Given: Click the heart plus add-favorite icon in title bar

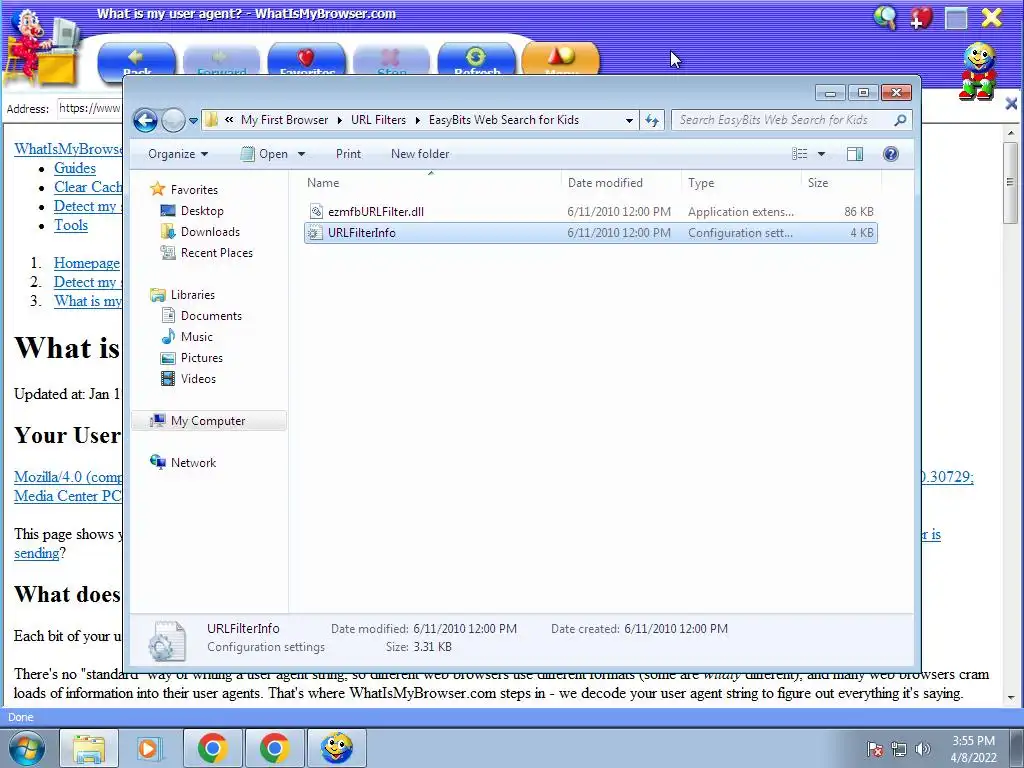Looking at the screenshot, I should point(921,18).
